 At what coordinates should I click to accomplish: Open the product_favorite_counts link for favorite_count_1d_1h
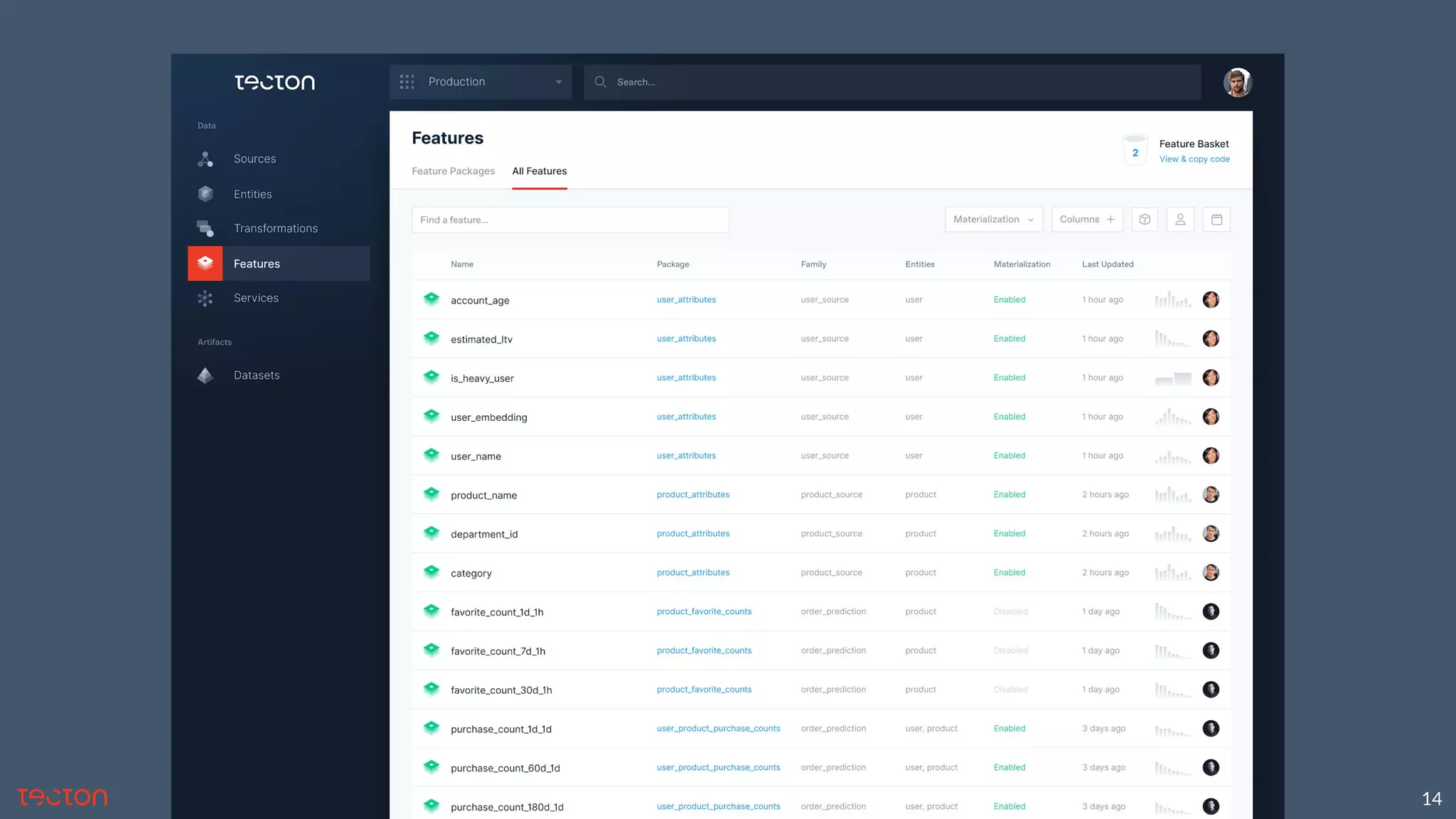point(704,611)
